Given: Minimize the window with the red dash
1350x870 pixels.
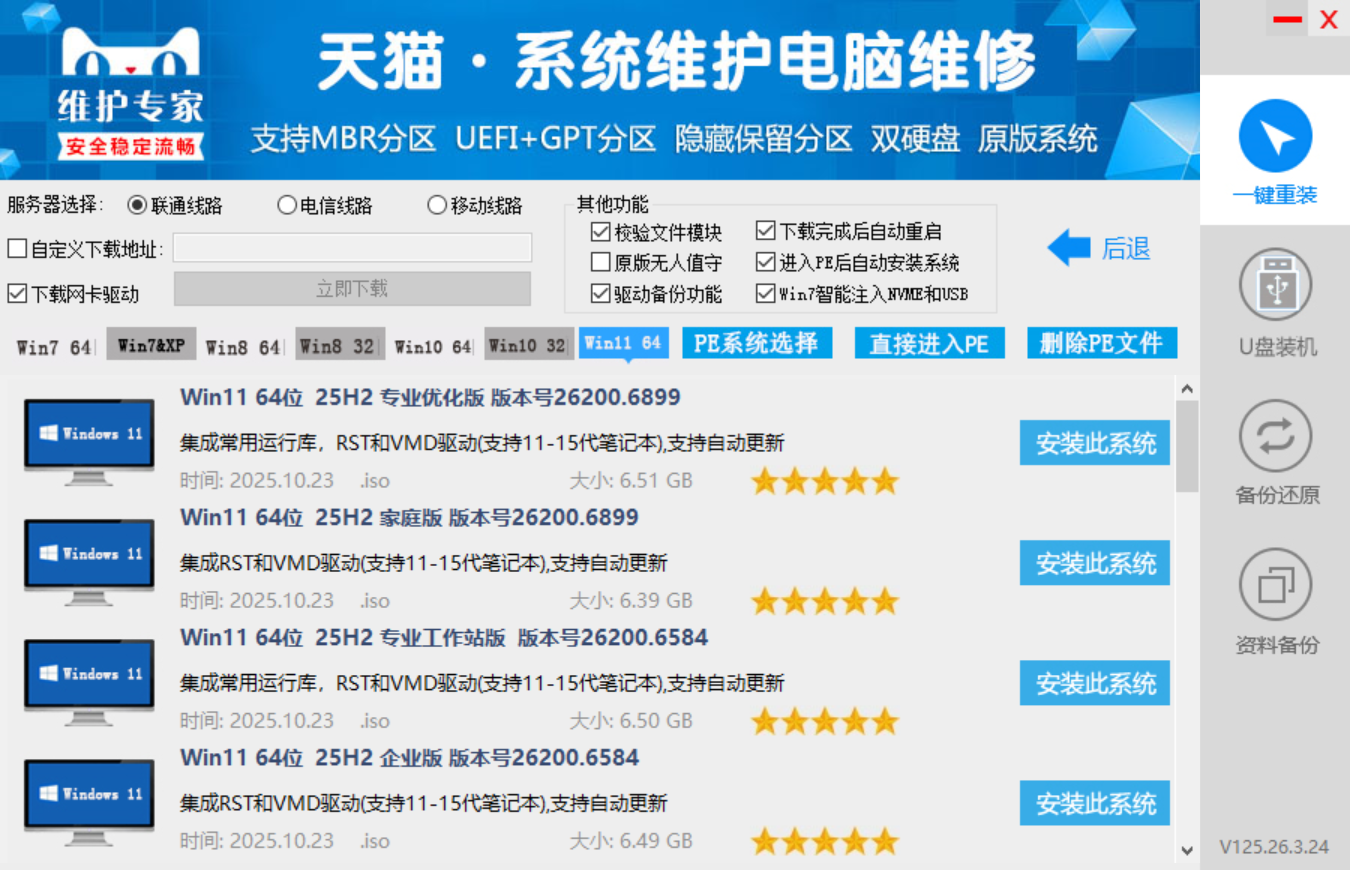Looking at the screenshot, I should coord(1287,19).
